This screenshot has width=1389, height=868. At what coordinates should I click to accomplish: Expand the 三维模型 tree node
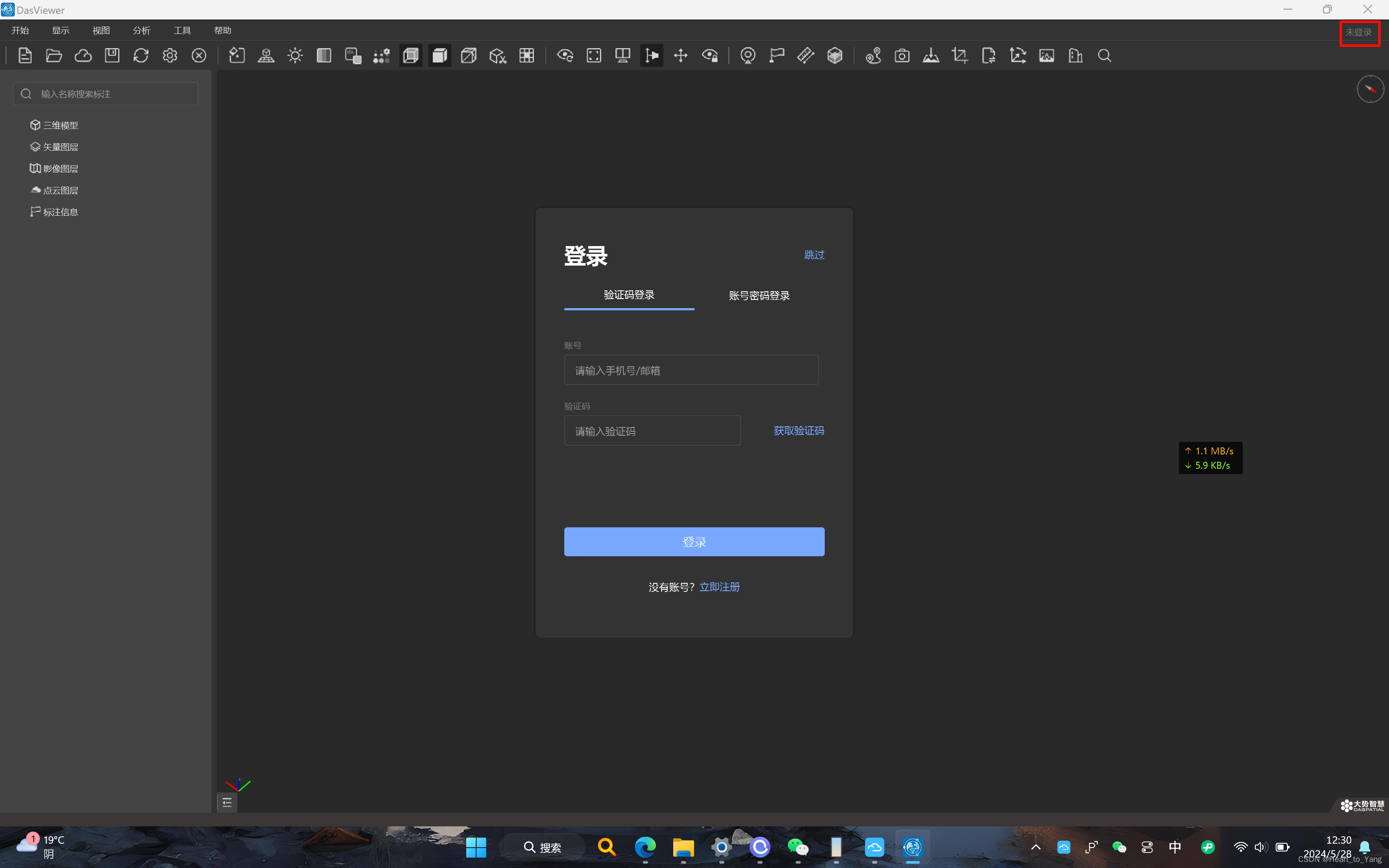[60, 125]
